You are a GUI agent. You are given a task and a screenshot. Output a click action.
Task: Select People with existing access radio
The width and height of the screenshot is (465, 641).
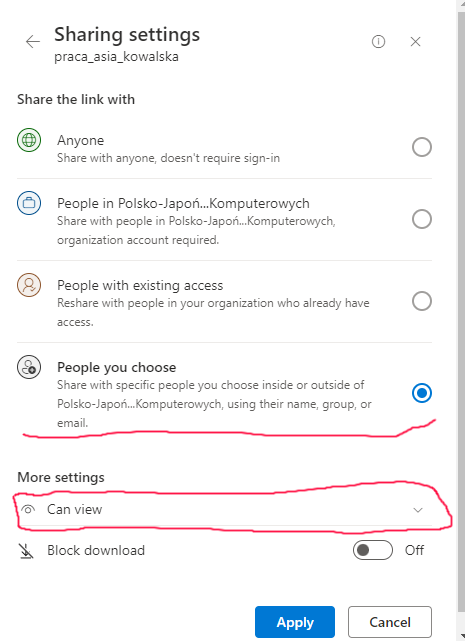coord(422,301)
